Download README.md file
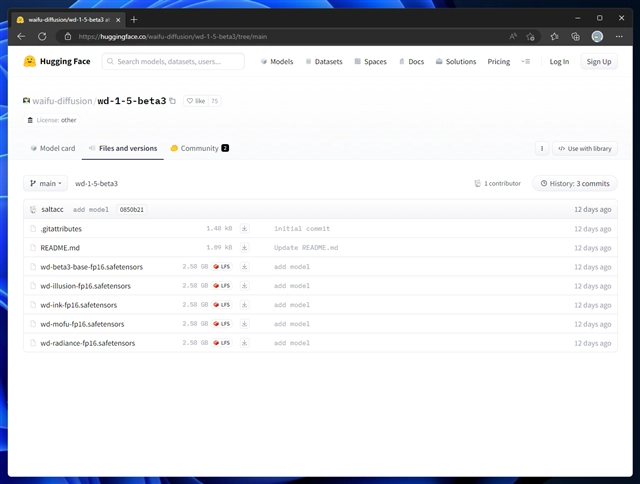The height and width of the screenshot is (484, 640). pyautogui.click(x=244, y=247)
